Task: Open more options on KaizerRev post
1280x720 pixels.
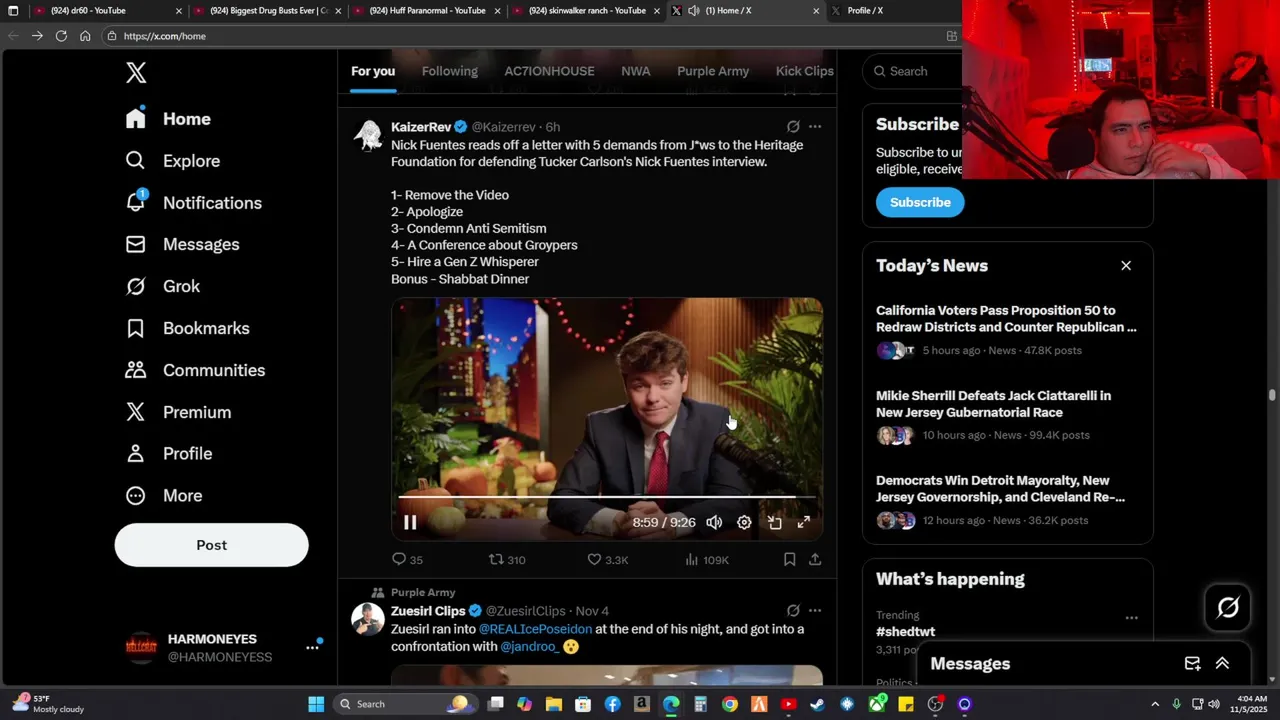Action: click(x=815, y=127)
